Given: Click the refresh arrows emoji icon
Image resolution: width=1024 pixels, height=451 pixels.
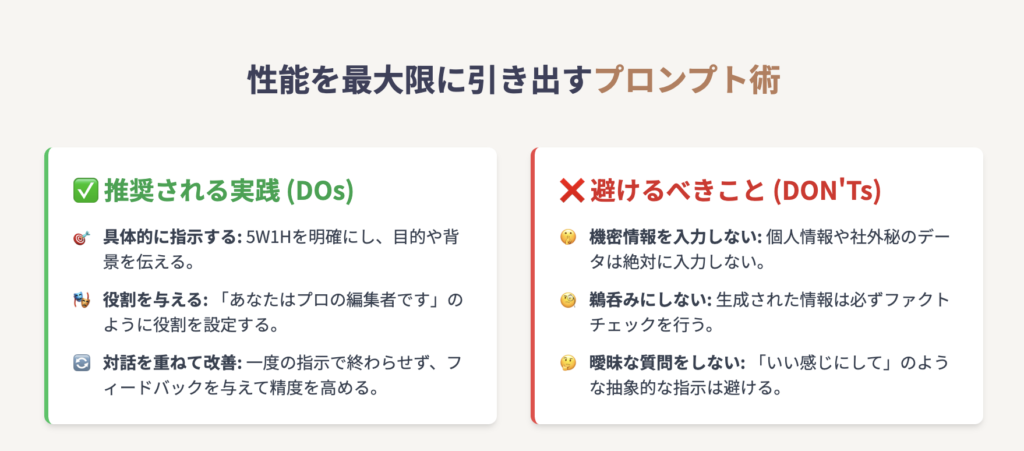Looking at the screenshot, I should point(80,364).
